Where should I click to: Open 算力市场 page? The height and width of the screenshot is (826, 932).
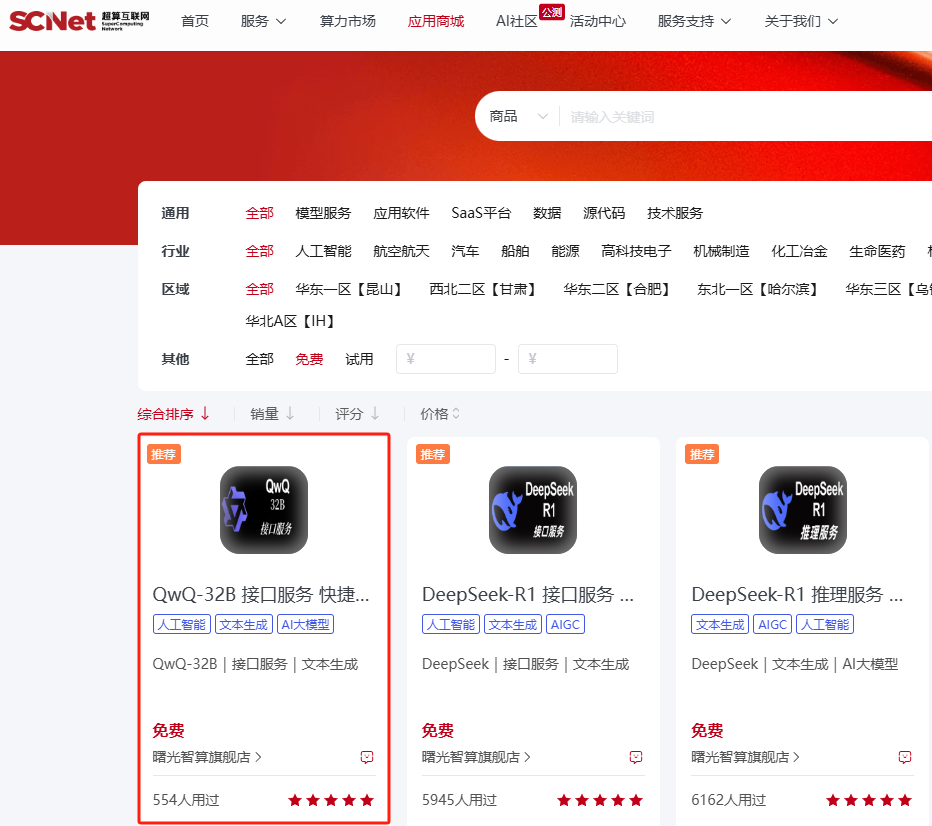(348, 21)
